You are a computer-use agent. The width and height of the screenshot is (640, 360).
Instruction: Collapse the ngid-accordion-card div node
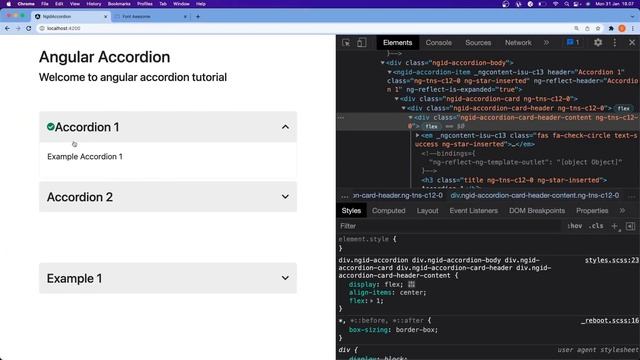pyautogui.click(x=396, y=99)
